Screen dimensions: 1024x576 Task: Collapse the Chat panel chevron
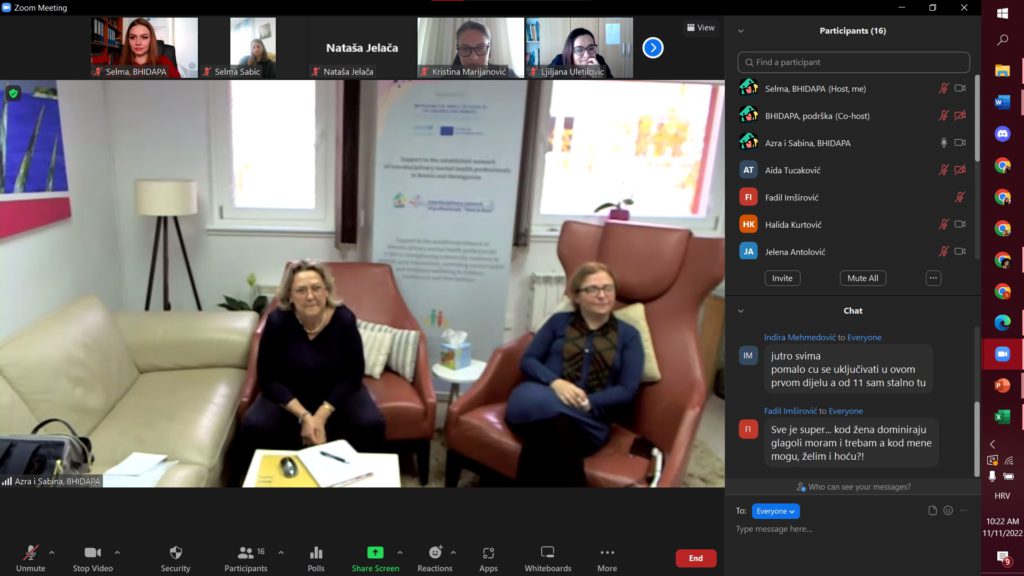click(741, 311)
